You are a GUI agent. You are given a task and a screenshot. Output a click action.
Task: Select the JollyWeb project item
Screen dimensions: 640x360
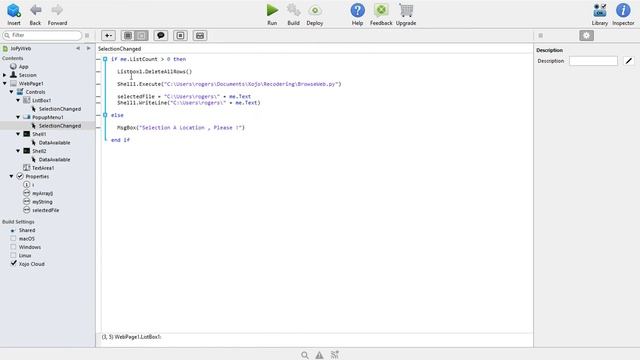click(x=20, y=48)
